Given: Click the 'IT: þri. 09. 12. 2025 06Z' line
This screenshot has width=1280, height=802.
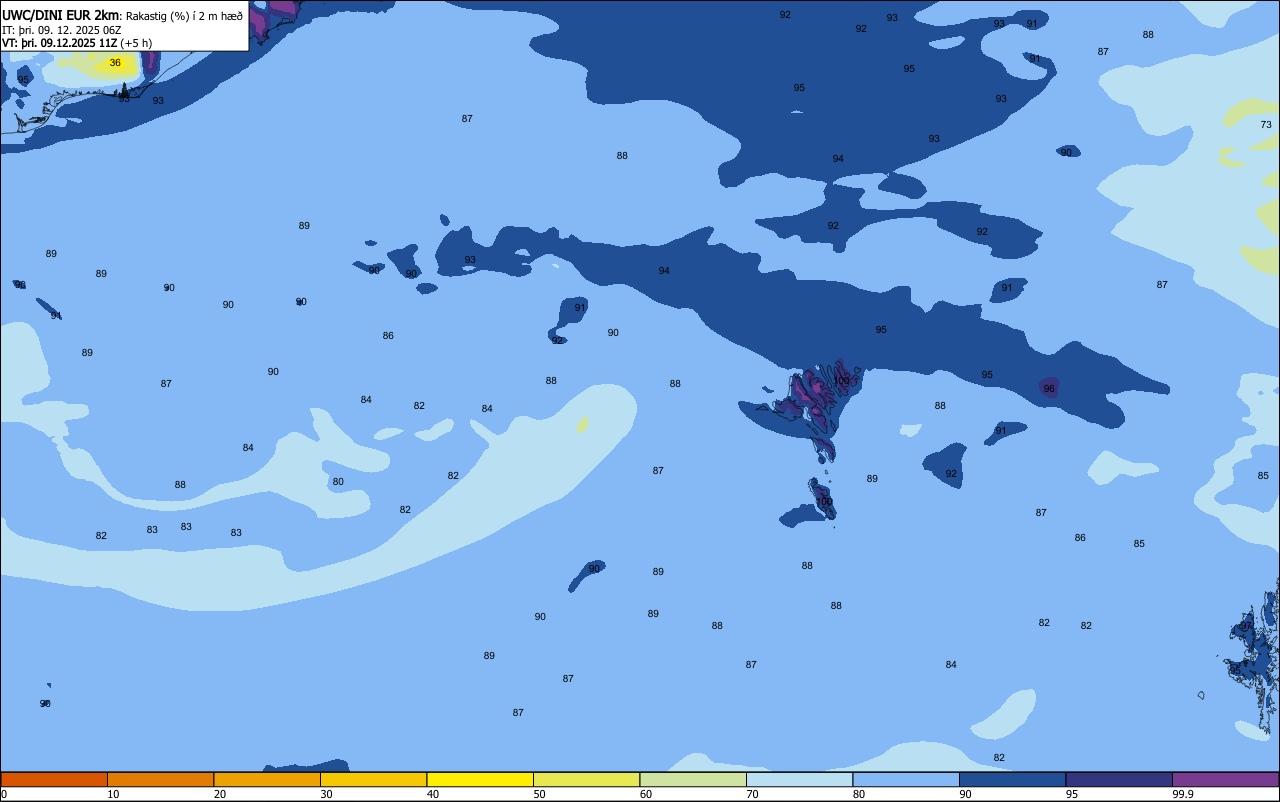Looking at the screenshot, I should [x=62, y=30].
